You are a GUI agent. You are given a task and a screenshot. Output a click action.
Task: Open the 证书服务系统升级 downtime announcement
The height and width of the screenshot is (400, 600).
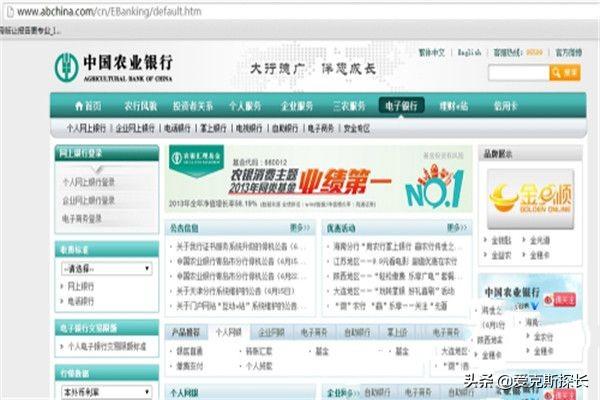(241, 247)
